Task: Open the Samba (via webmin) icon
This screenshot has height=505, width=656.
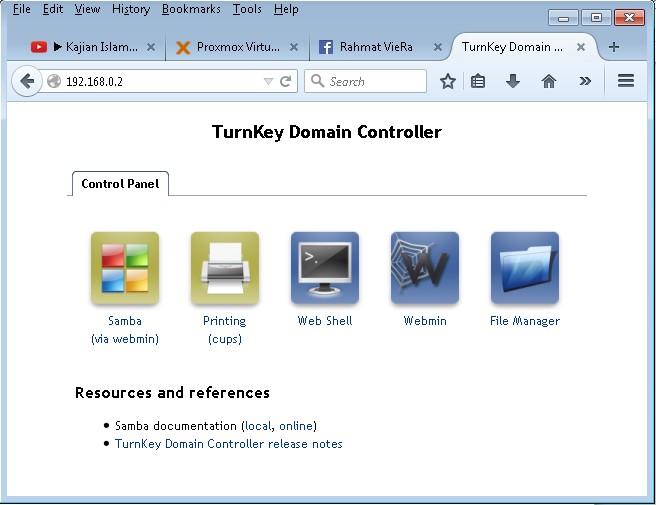Action: click(125, 268)
